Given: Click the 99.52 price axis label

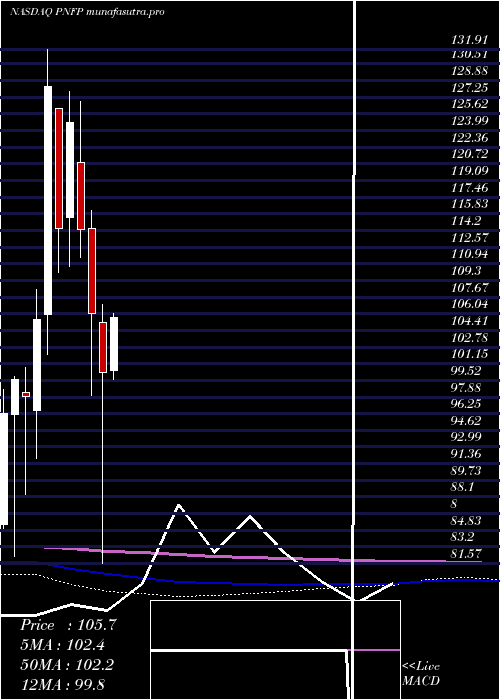Looking at the screenshot, I should pyautogui.click(x=466, y=371).
